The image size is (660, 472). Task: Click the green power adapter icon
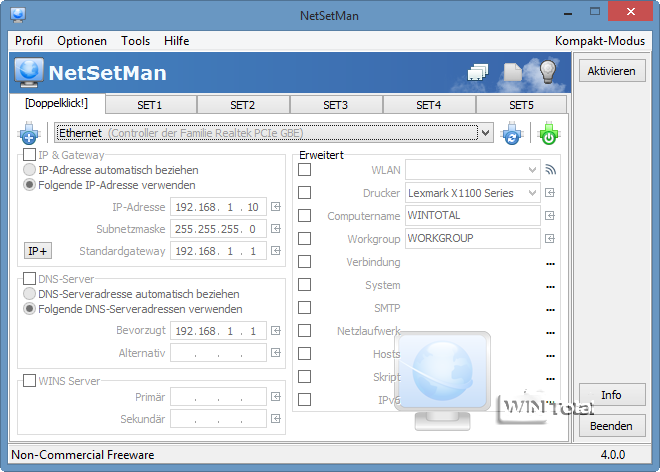[548, 133]
